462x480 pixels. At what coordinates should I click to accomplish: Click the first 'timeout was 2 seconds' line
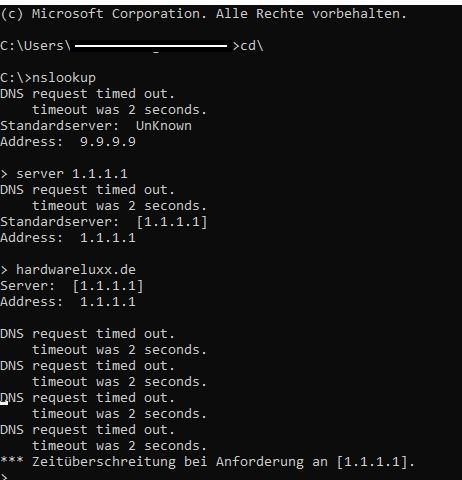(x=119, y=110)
